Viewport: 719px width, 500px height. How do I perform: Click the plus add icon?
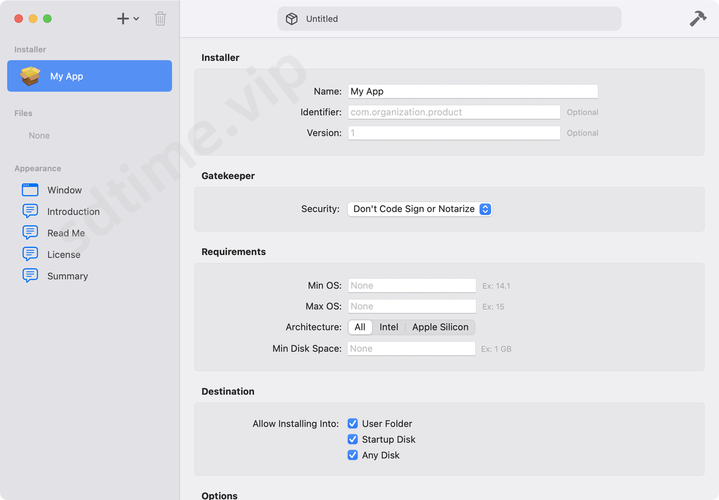click(x=123, y=19)
